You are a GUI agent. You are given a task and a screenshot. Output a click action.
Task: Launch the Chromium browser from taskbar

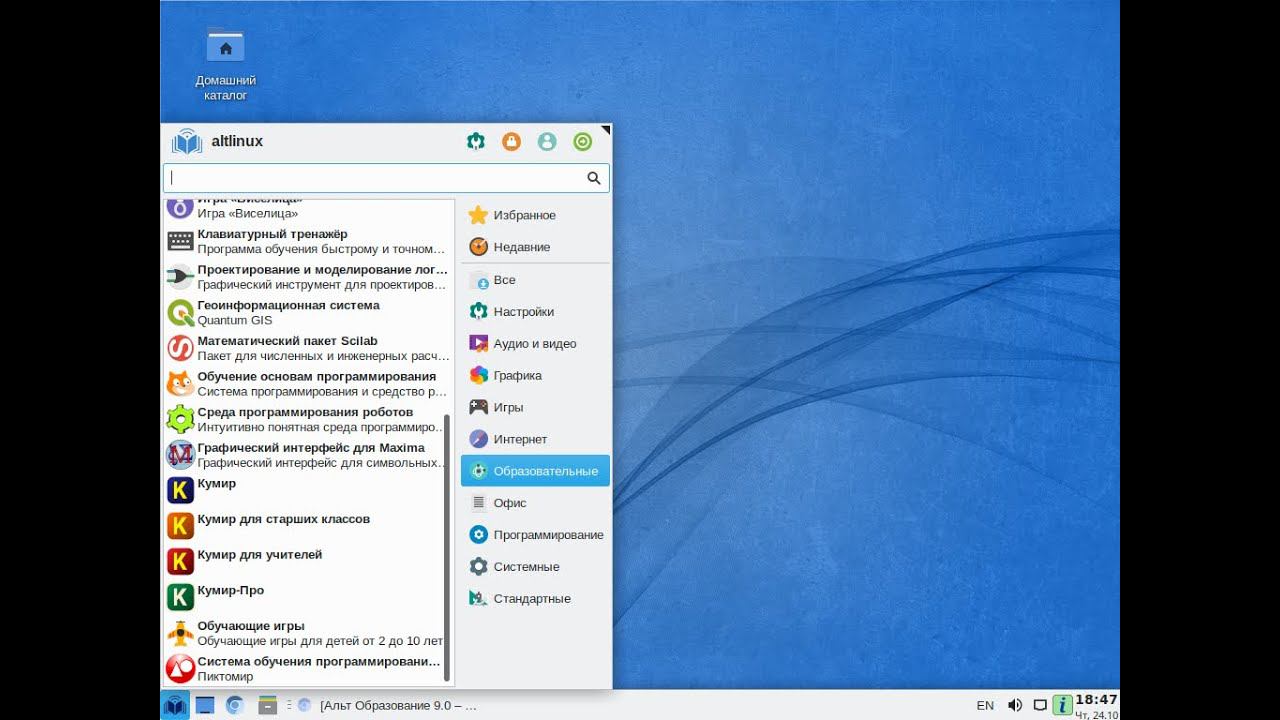[x=235, y=705]
